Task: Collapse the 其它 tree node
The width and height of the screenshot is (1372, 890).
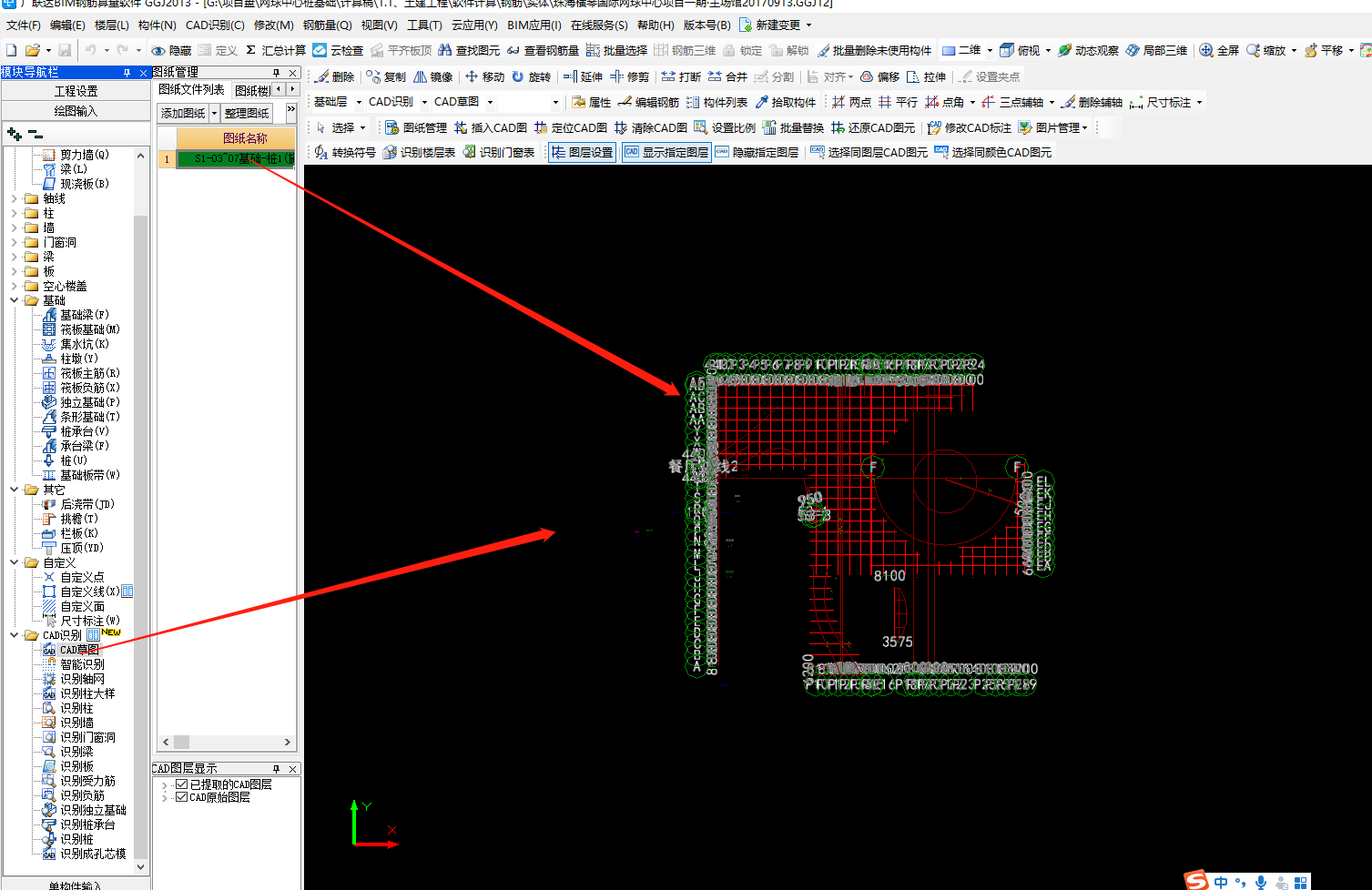Action: click(15, 490)
